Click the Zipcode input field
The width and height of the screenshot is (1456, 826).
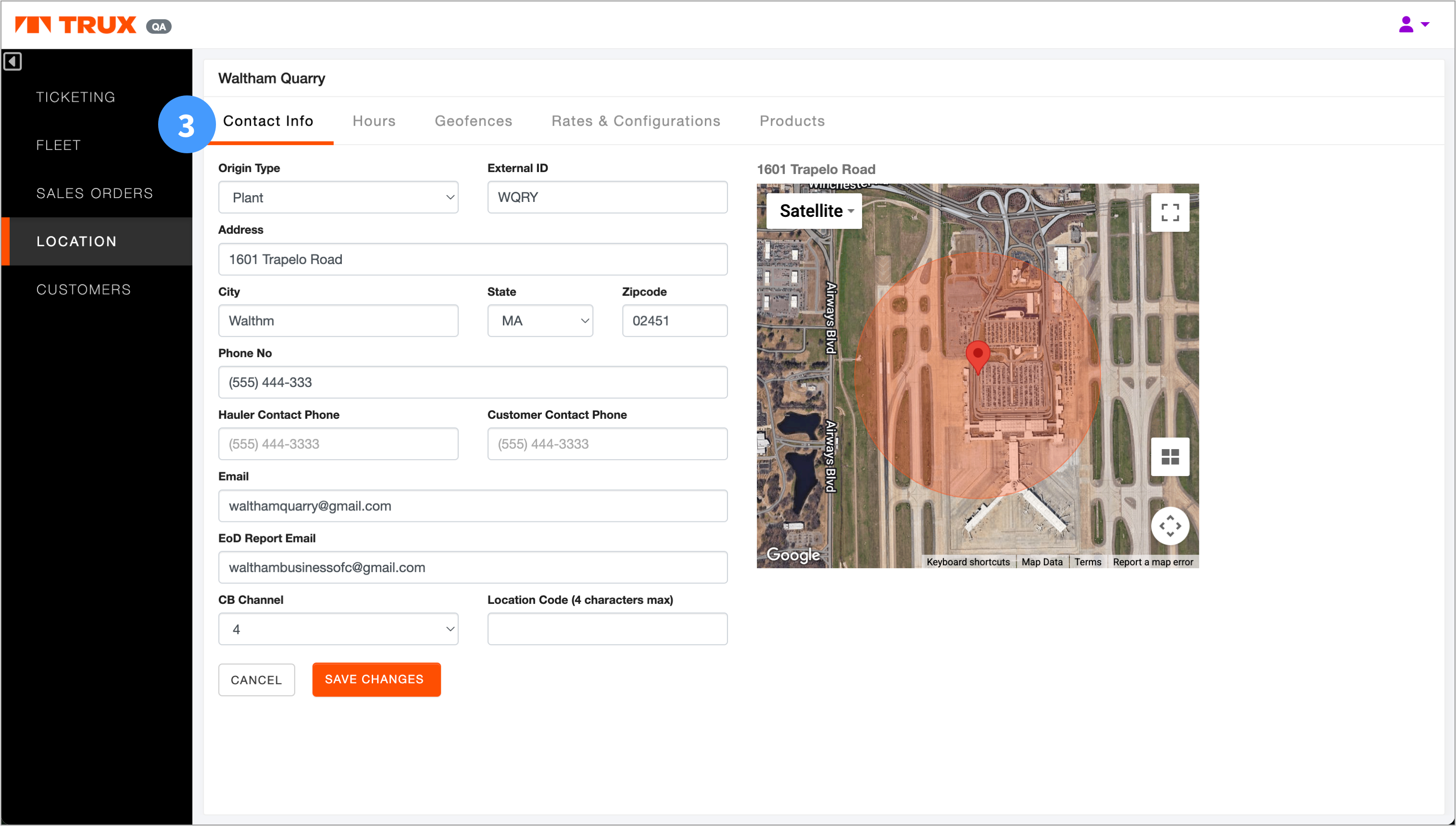[674, 320]
